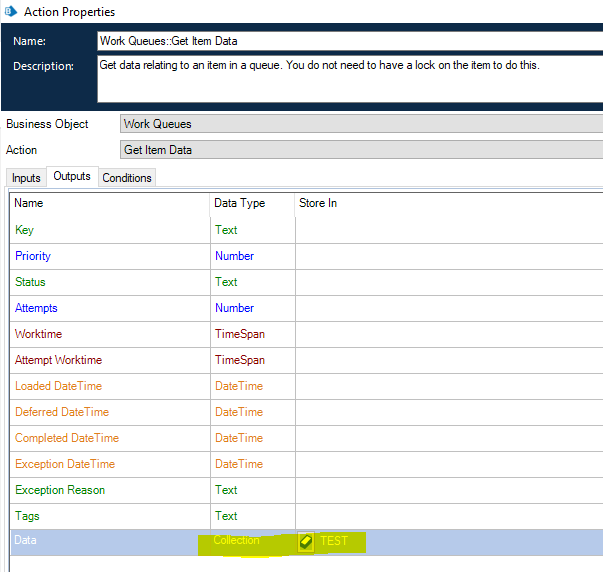This screenshot has height=572, width=603.
Task: Select the Loaded DateTime output row
Action: point(306,386)
